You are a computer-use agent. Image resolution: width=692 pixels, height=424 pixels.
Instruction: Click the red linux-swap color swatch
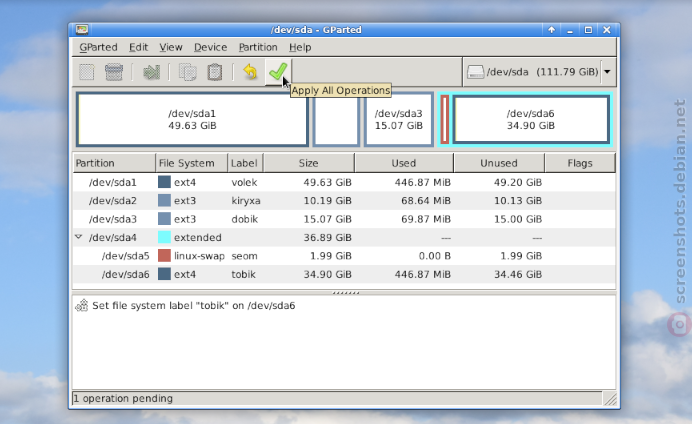point(164,255)
